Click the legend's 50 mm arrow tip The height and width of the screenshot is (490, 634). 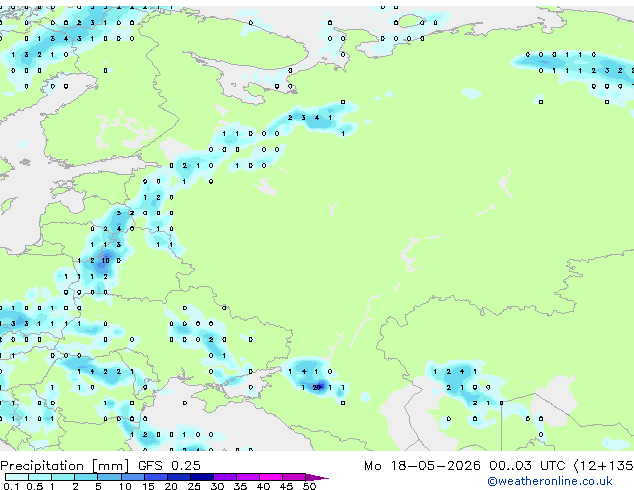tap(317, 477)
